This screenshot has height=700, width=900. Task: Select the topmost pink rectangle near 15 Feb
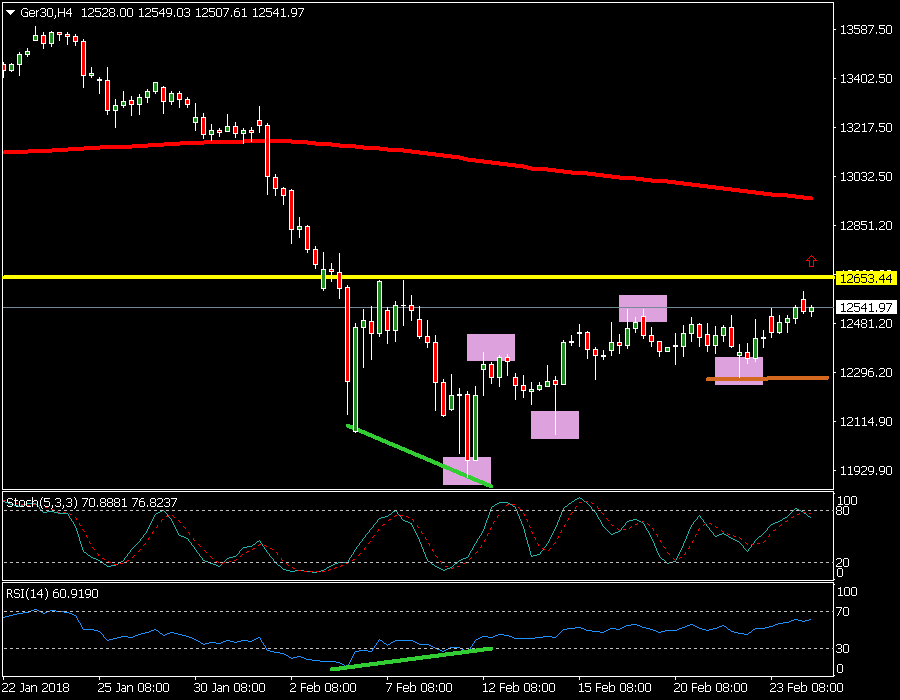coord(642,308)
